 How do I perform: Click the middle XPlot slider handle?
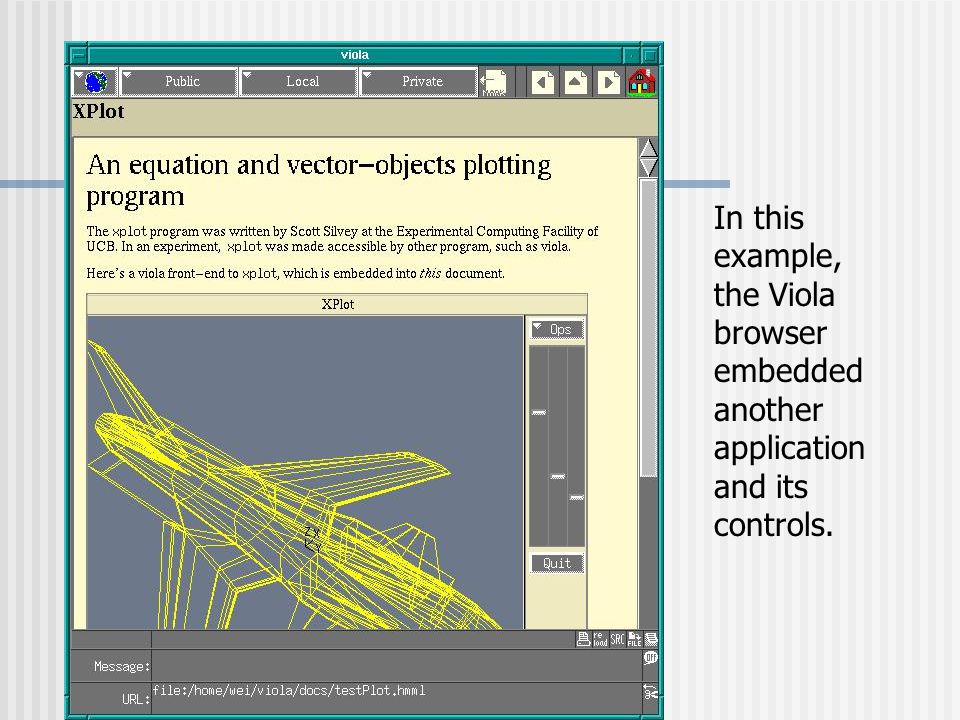click(557, 476)
